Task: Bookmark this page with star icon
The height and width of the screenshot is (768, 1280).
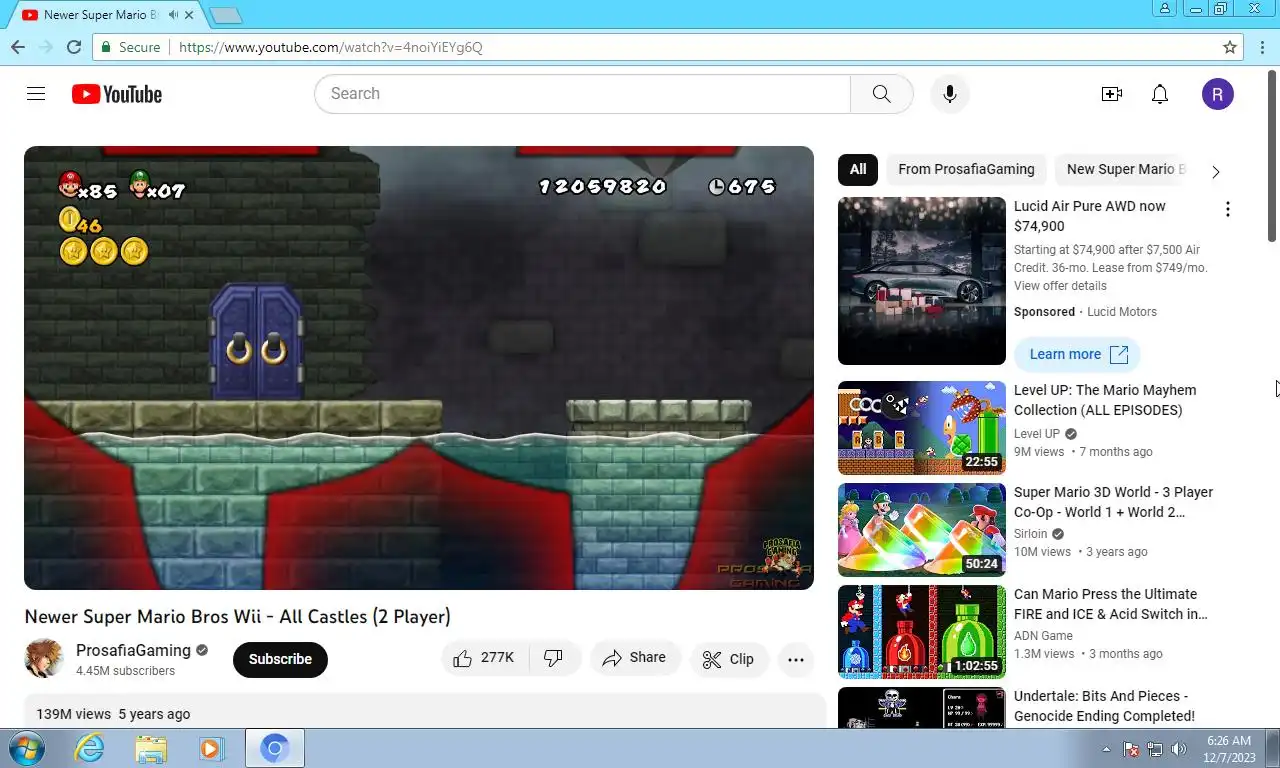Action: click(x=1230, y=47)
